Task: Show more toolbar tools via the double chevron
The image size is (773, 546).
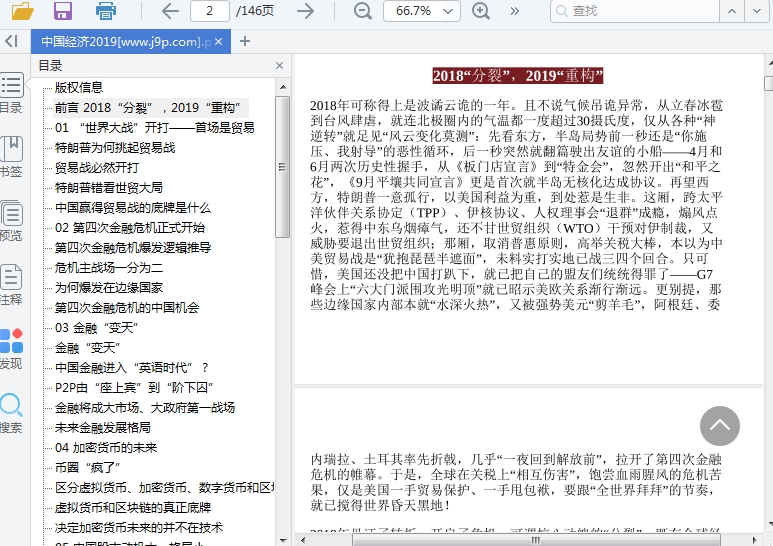Action: (x=515, y=11)
